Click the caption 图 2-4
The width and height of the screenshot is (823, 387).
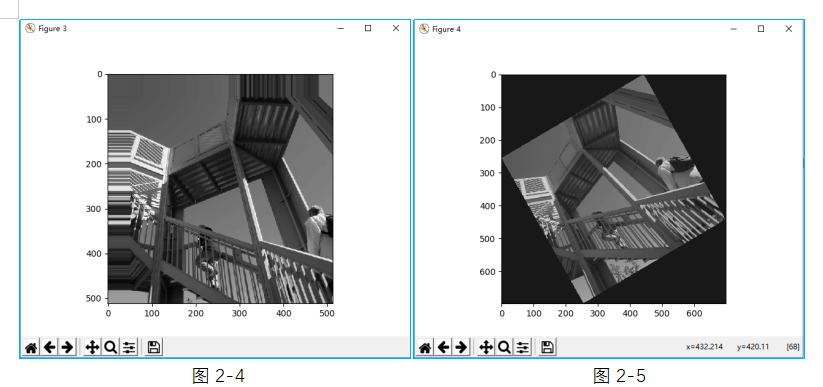pos(219,375)
